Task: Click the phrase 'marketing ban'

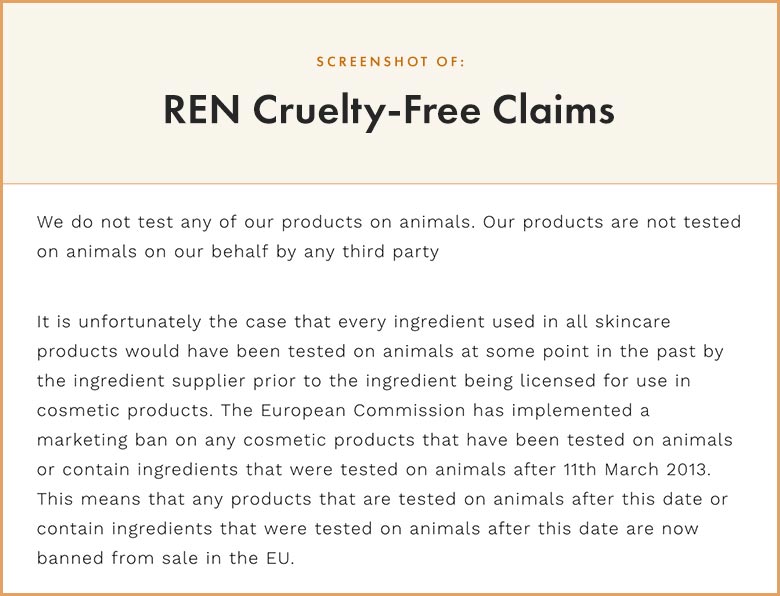Action: coord(102,440)
